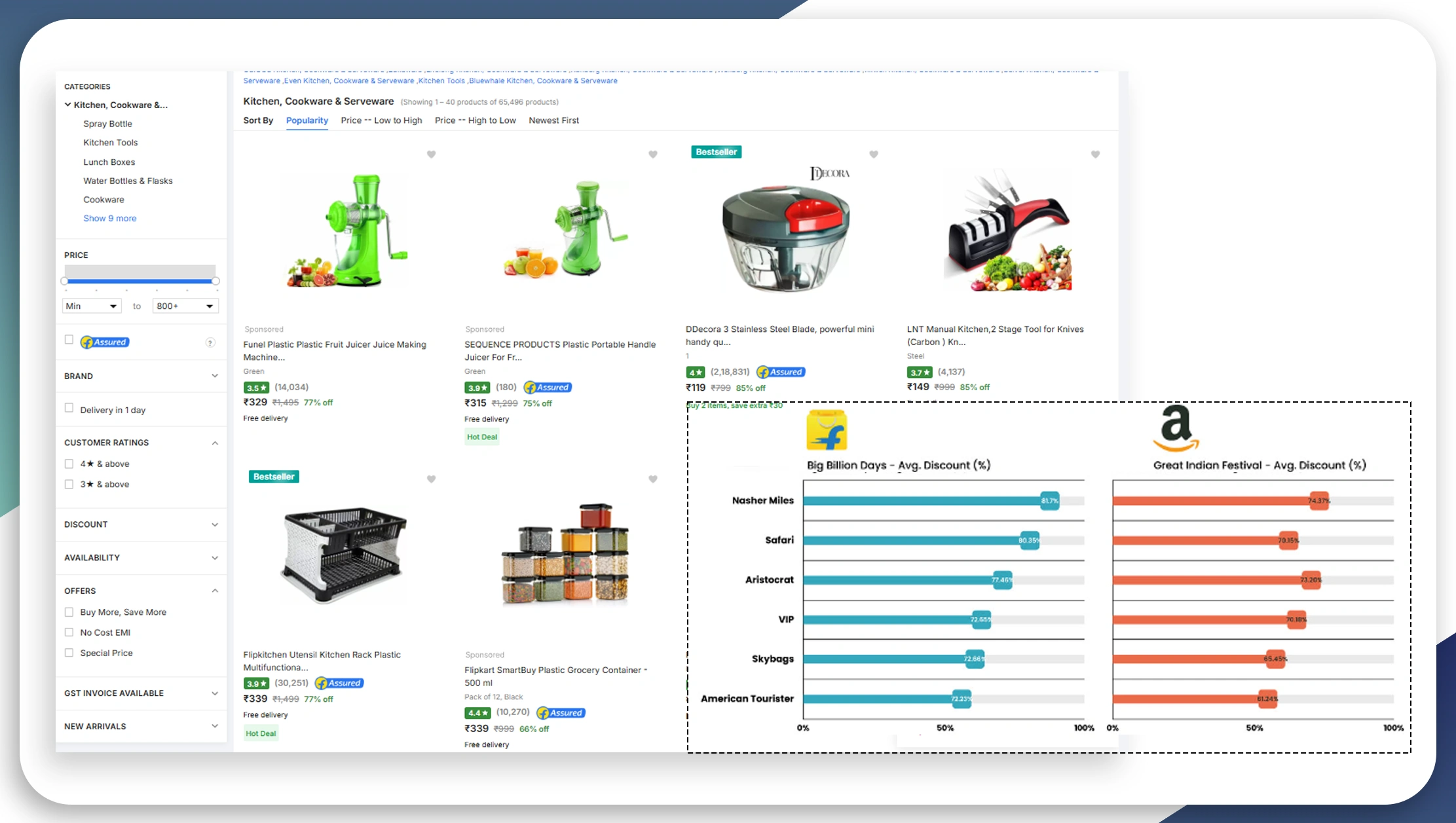Screen dimensions: 1456x823
Task: Open SEQUENCE PRODUCTS Plastic Portable Handle title
Action: (x=560, y=351)
